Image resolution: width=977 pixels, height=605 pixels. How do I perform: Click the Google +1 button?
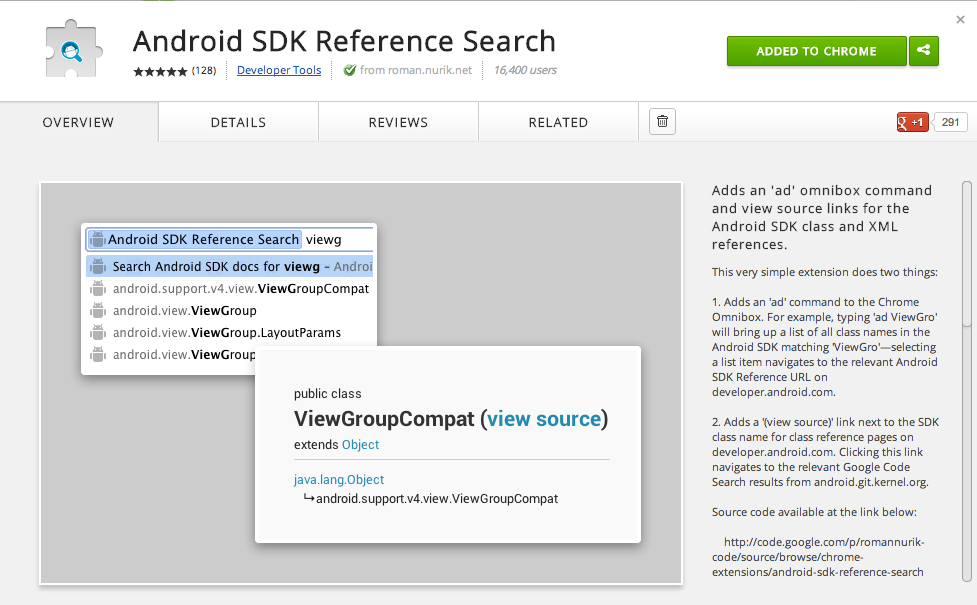click(x=913, y=121)
